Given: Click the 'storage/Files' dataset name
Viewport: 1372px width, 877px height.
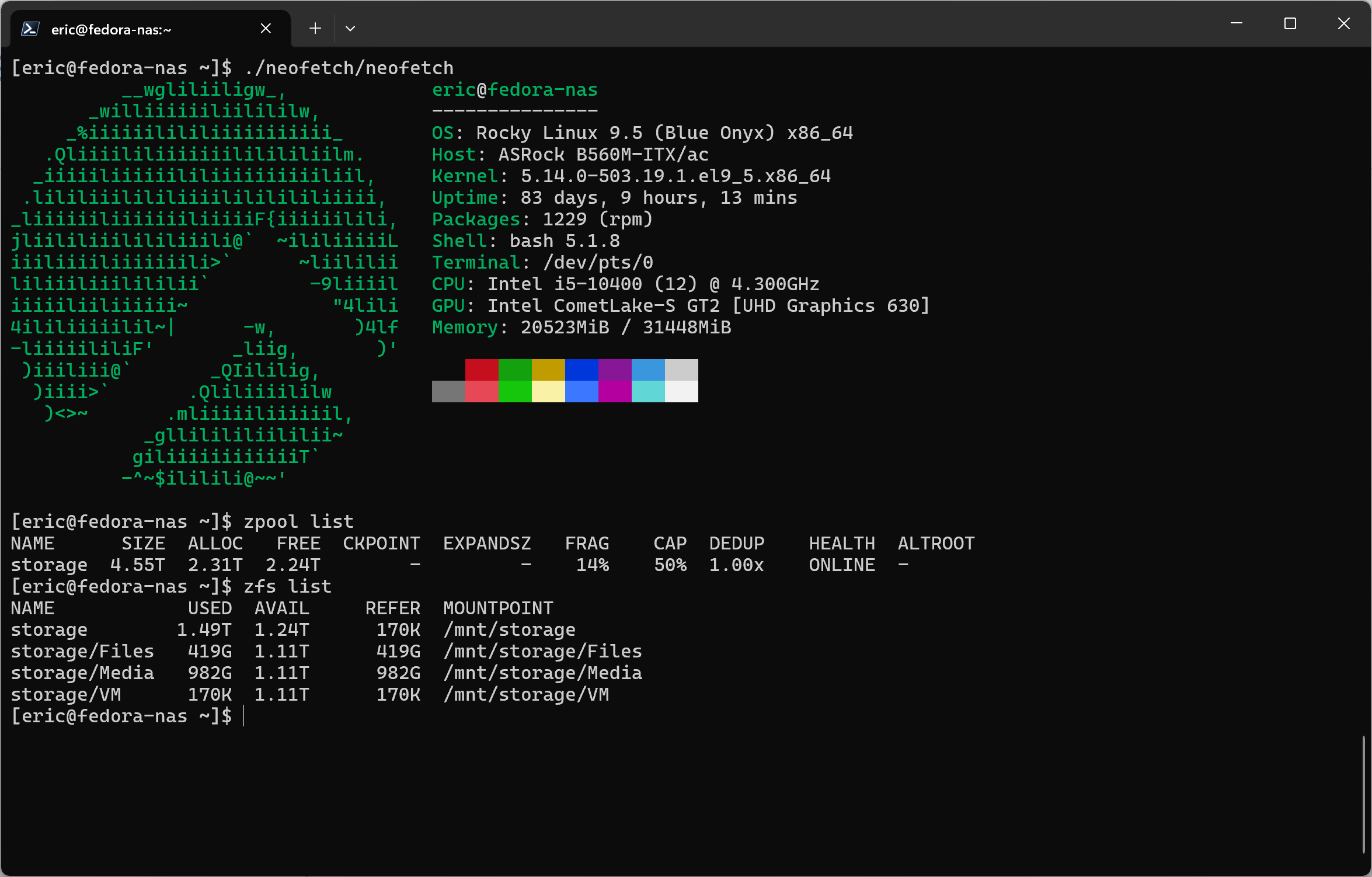Looking at the screenshot, I should coord(82,651).
